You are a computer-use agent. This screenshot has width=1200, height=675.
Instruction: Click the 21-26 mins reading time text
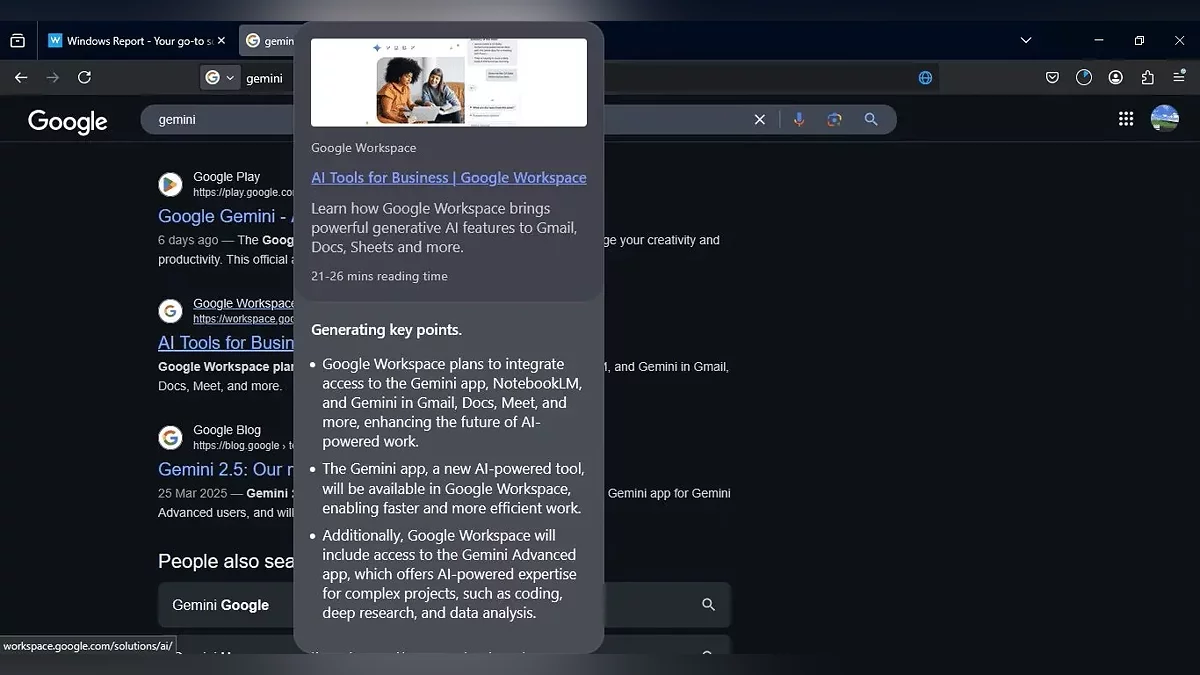[379, 276]
